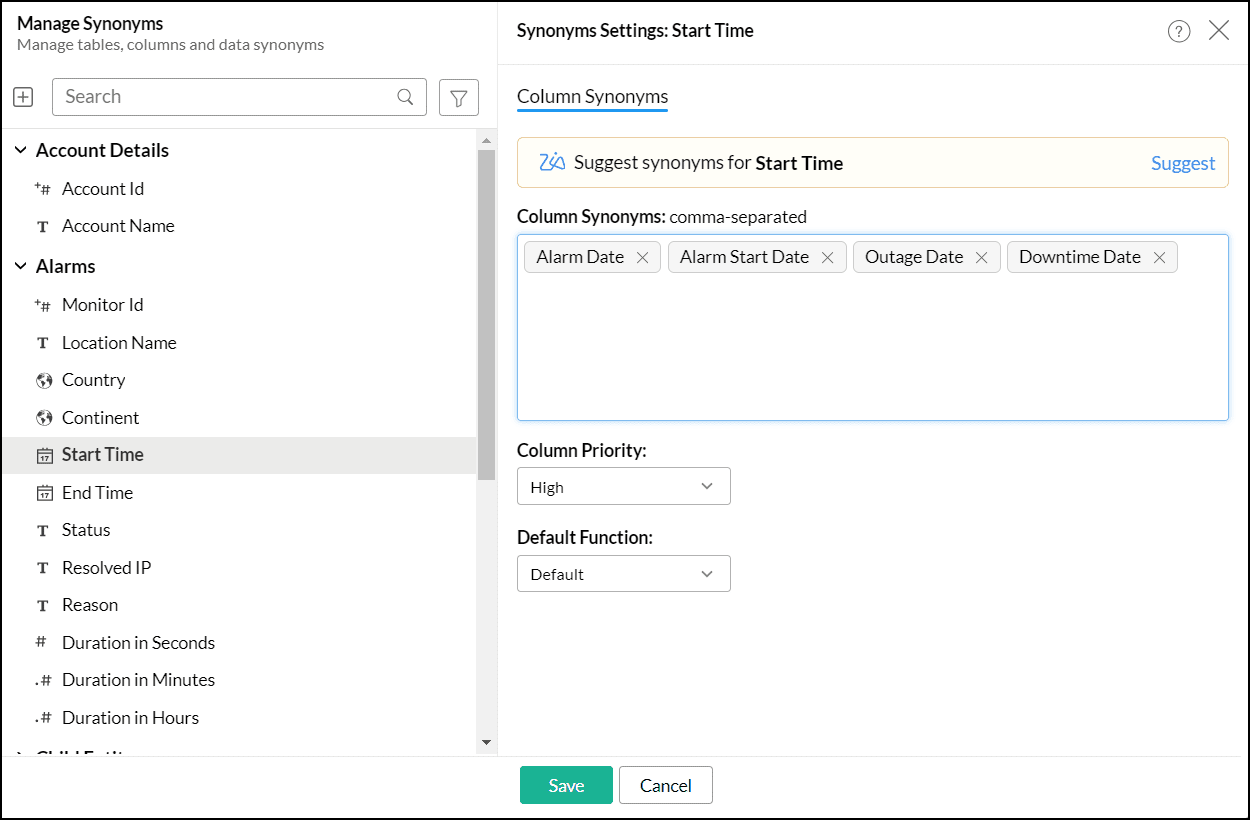Remove the Alarm Start Date synonym tag

pyautogui.click(x=828, y=258)
